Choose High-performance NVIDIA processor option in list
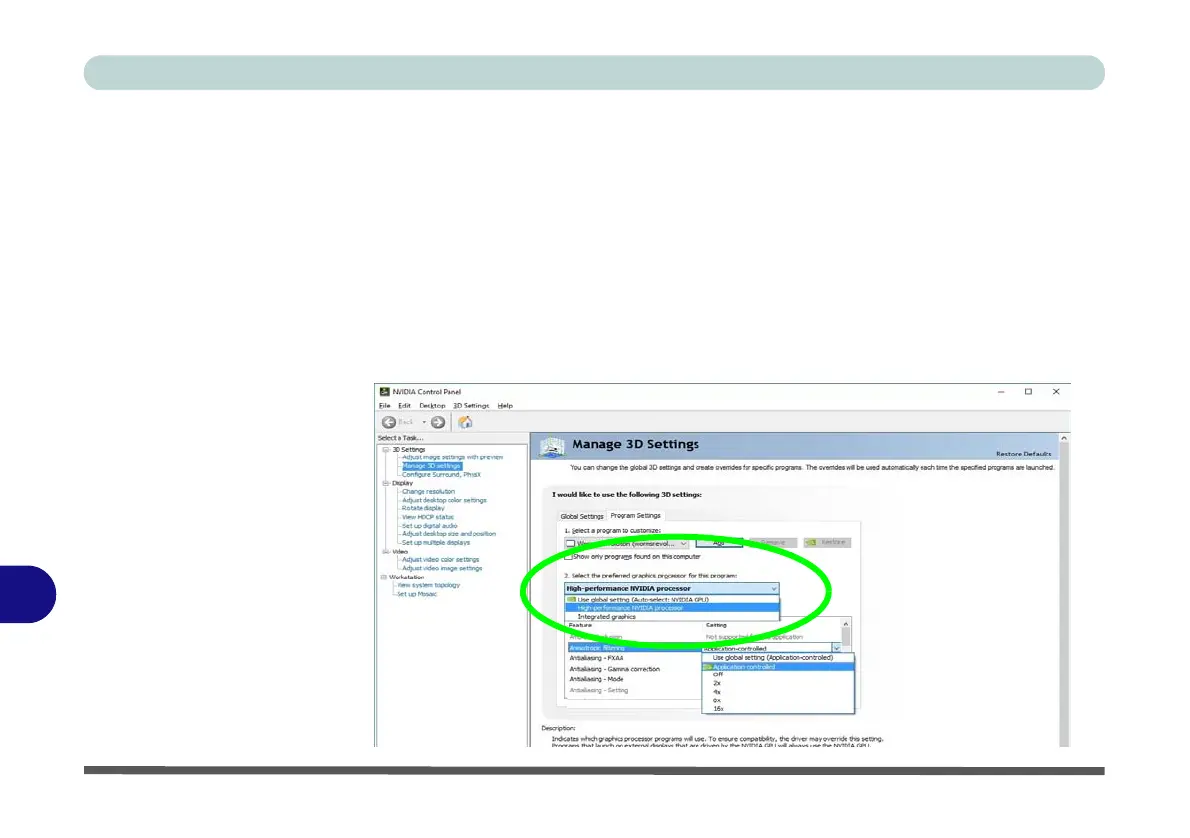The height and width of the screenshot is (838, 1190). click(672, 608)
